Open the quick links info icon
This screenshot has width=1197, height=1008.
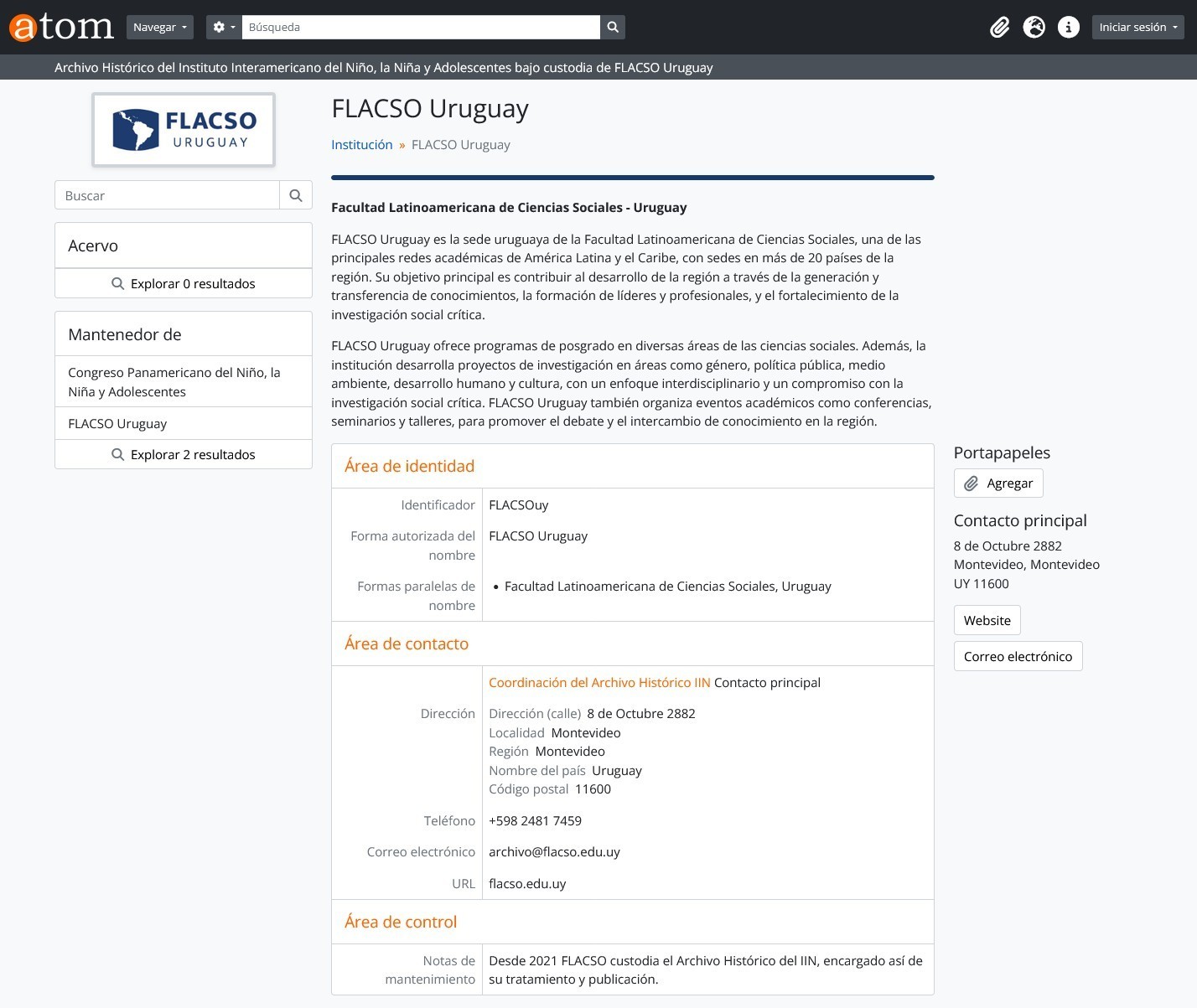point(1068,28)
